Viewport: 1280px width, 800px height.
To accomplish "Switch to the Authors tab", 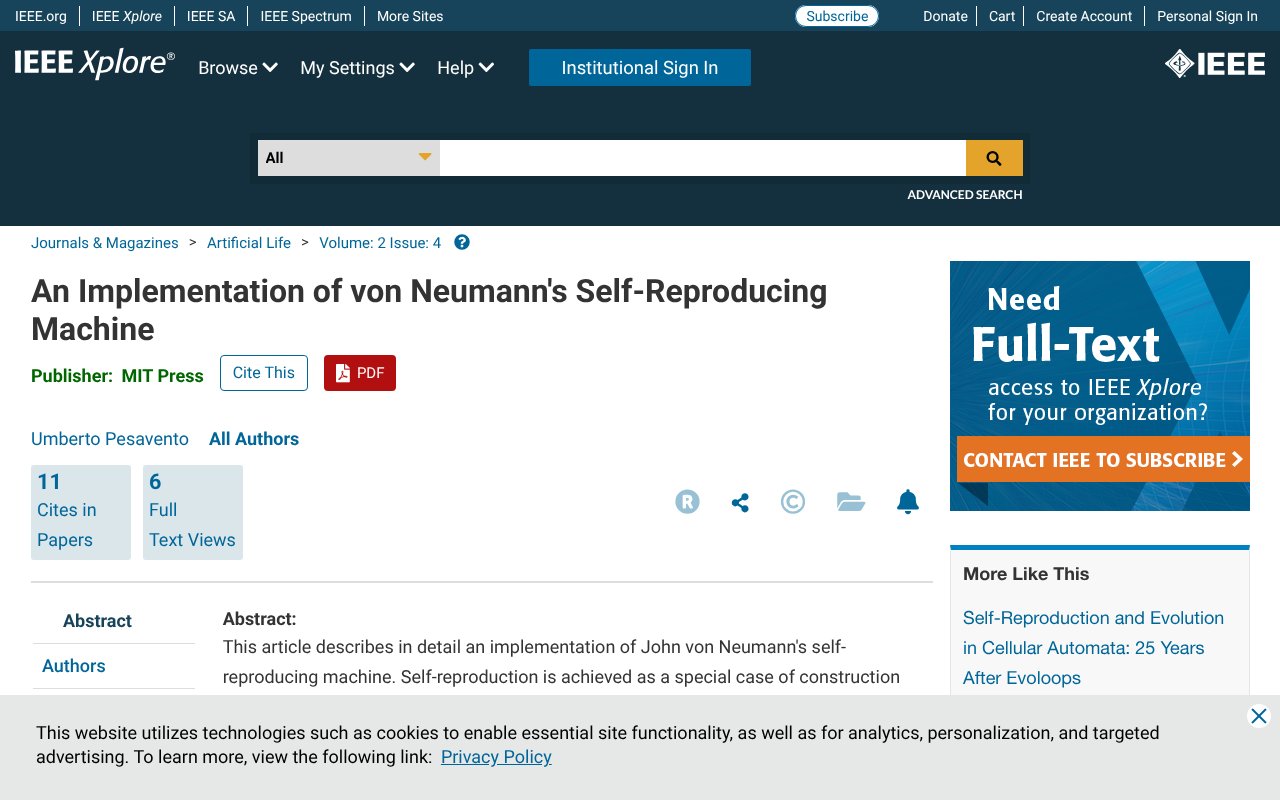I will 74,666.
